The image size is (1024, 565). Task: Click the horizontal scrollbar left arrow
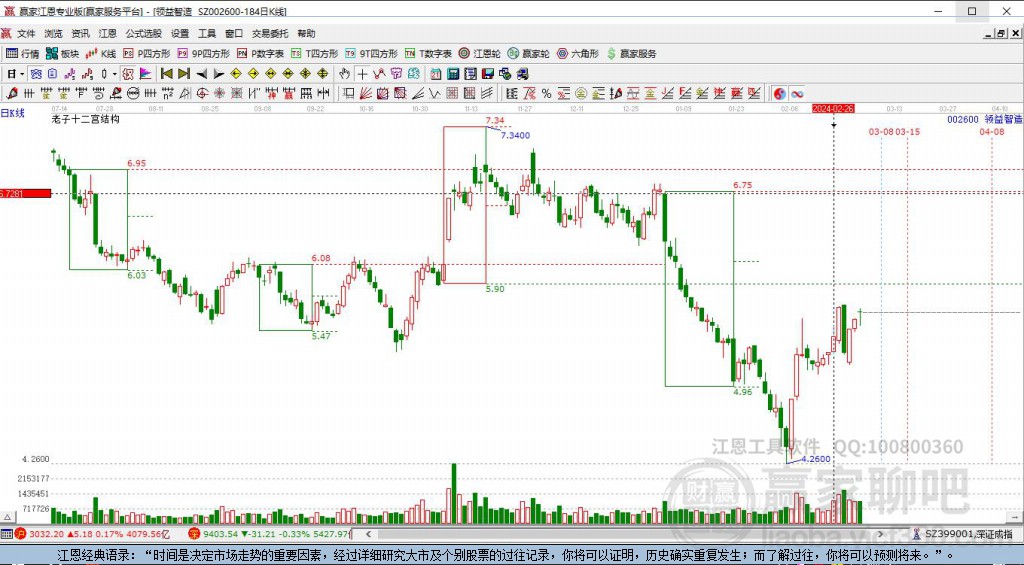pyautogui.click(x=369, y=534)
